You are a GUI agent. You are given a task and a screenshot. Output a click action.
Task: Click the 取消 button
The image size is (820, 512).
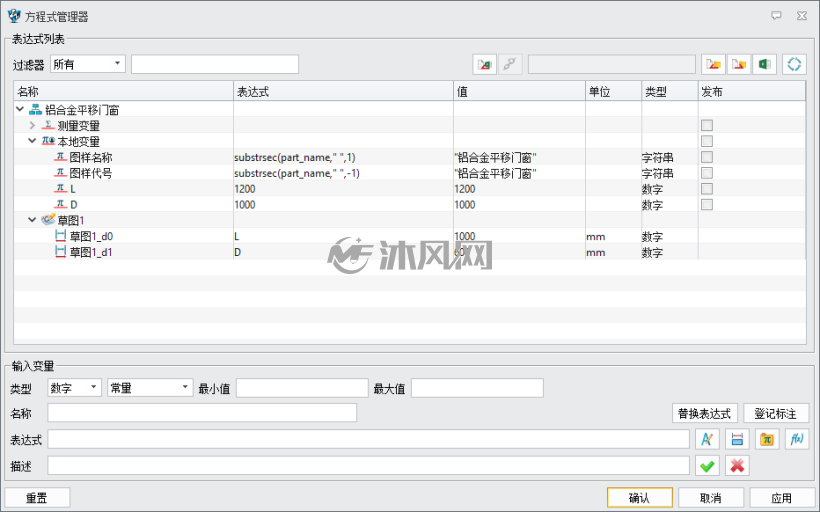point(711,497)
